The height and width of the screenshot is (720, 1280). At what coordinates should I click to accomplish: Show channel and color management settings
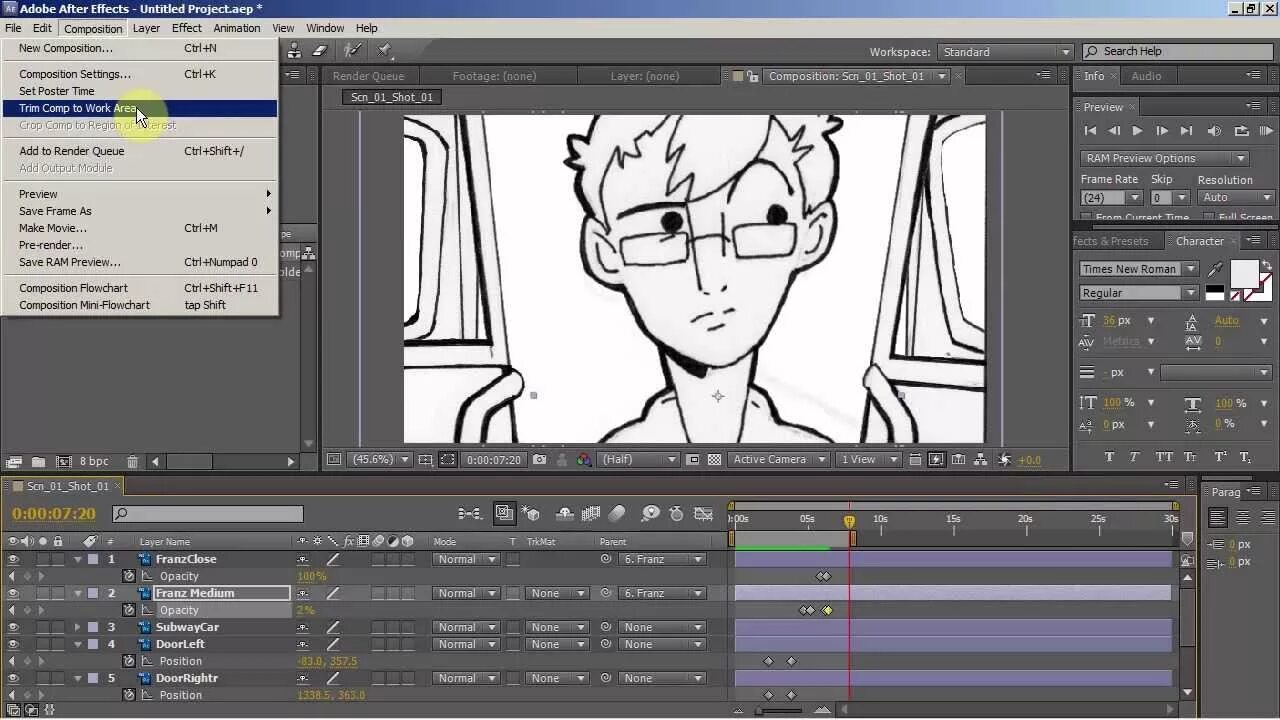pyautogui.click(x=585, y=460)
